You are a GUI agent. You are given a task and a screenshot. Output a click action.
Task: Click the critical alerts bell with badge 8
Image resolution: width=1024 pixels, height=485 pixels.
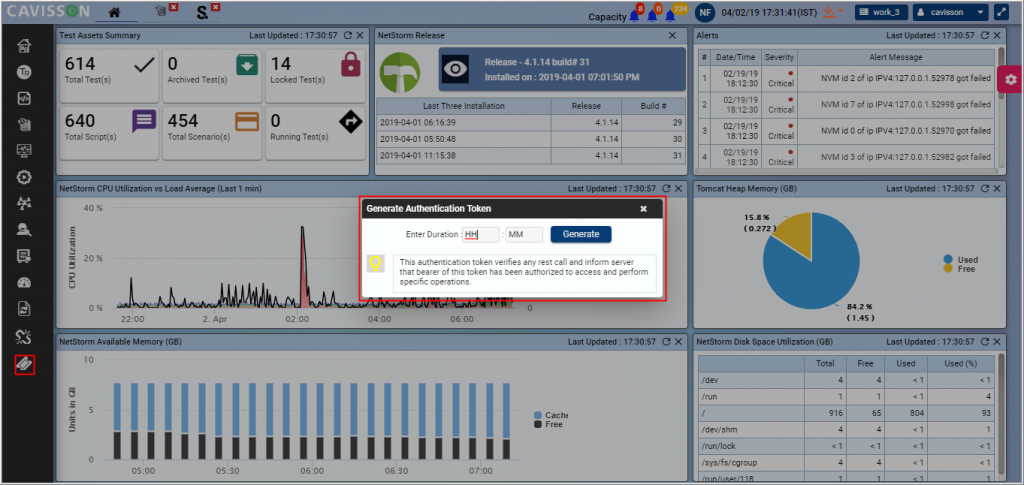tap(635, 14)
